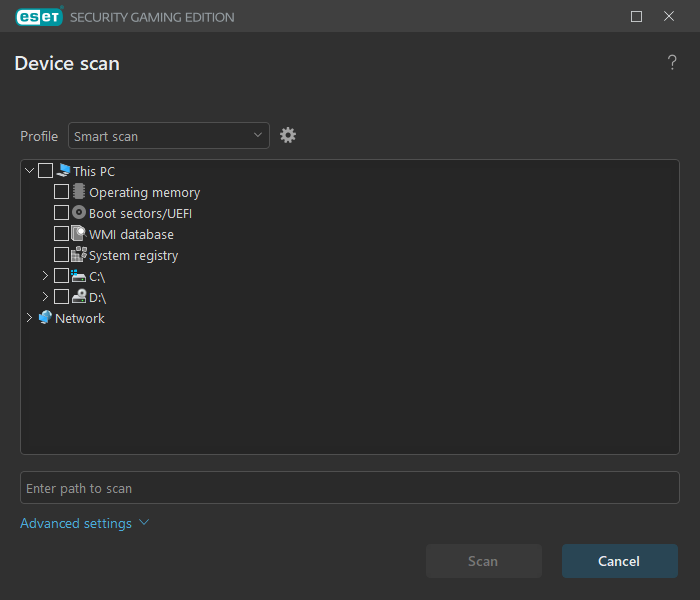Open help question mark
Screen dimensions: 700x600
(x=672, y=62)
